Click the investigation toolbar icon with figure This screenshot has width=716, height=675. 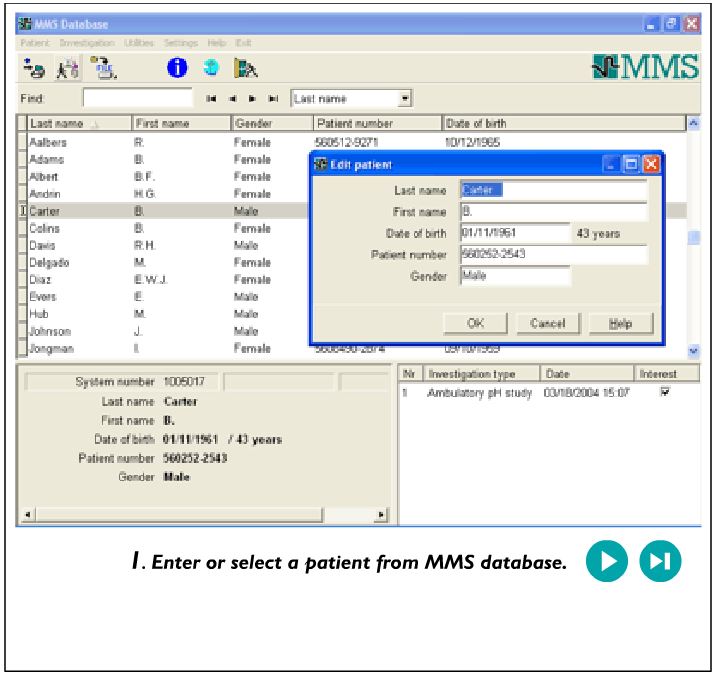click(67, 69)
